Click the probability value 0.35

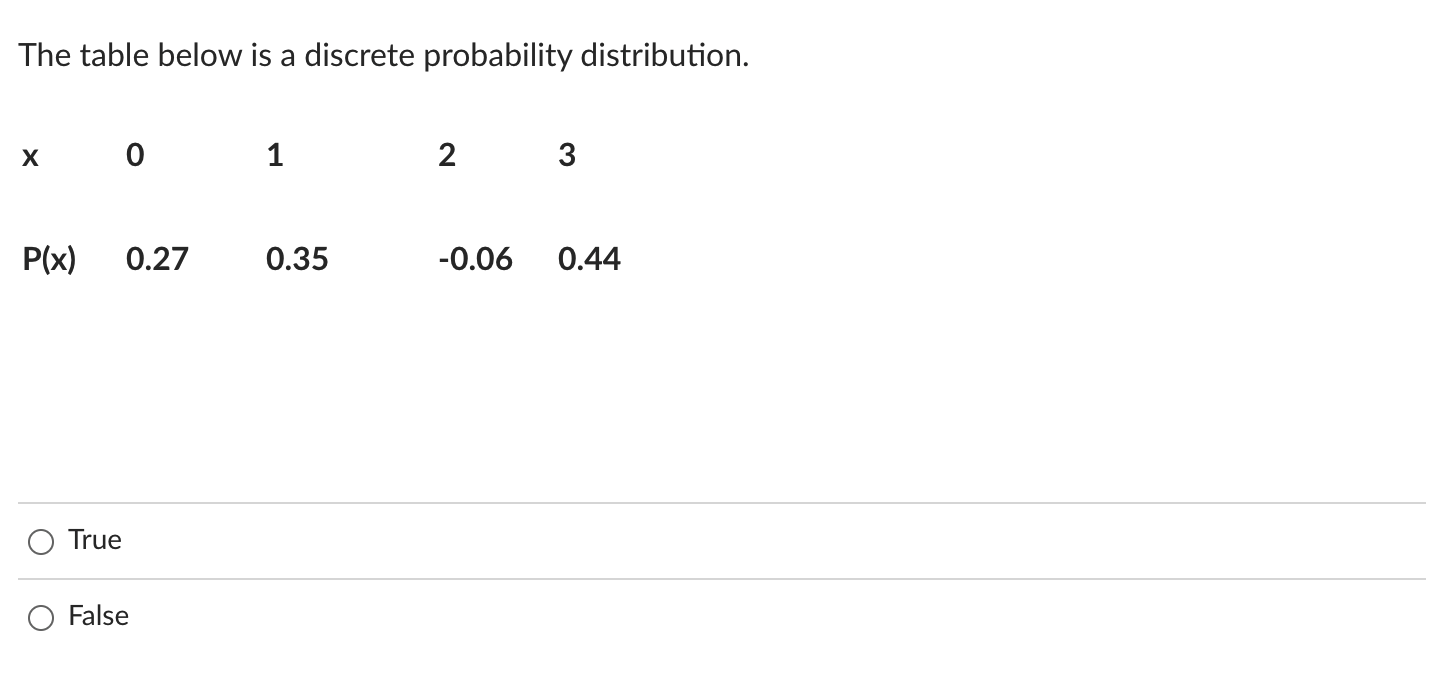coord(297,259)
